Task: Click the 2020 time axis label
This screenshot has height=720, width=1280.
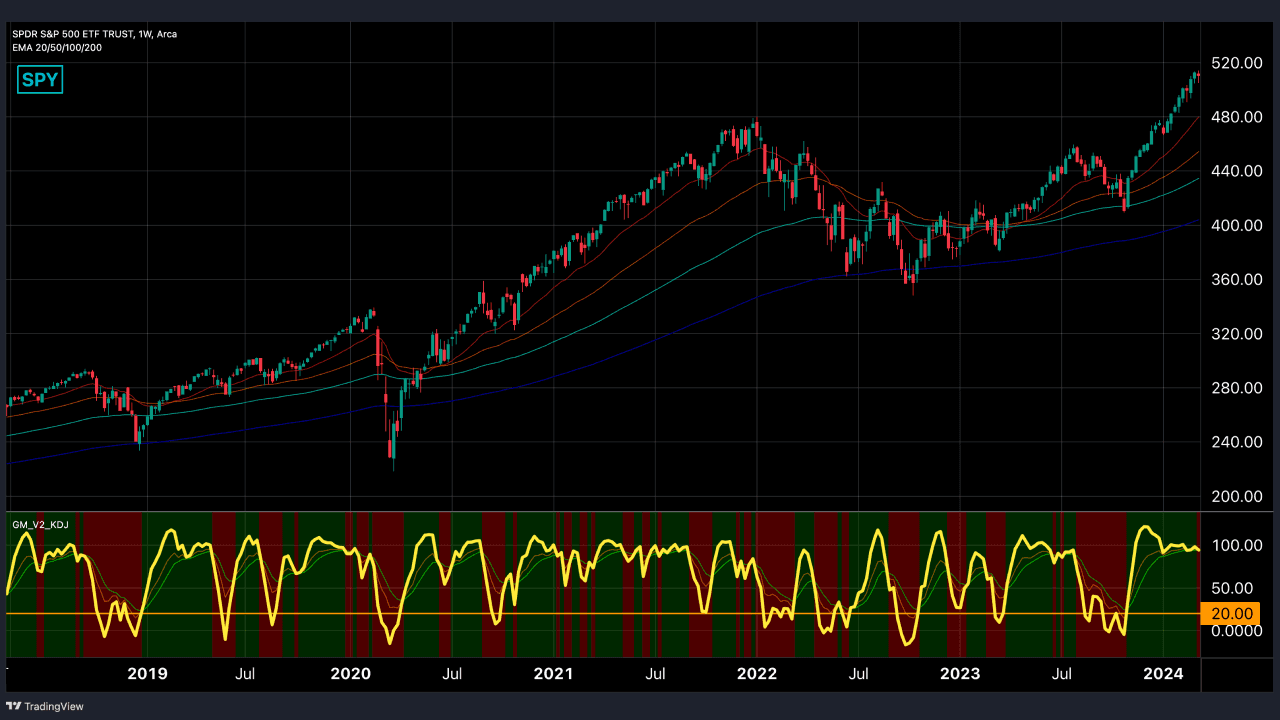Action: pos(350,673)
